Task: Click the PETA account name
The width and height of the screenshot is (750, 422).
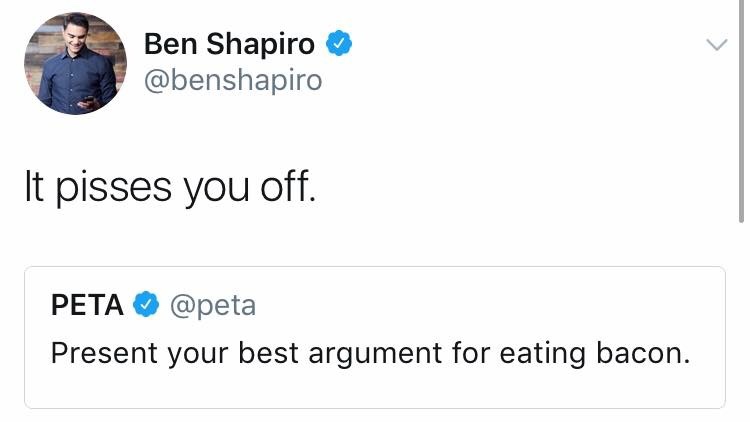Action: point(88,305)
